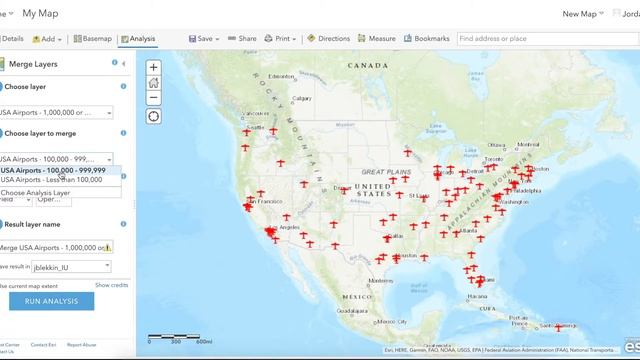640x360 pixels.
Task: Click the Denver airport marker
Action: click(344, 191)
